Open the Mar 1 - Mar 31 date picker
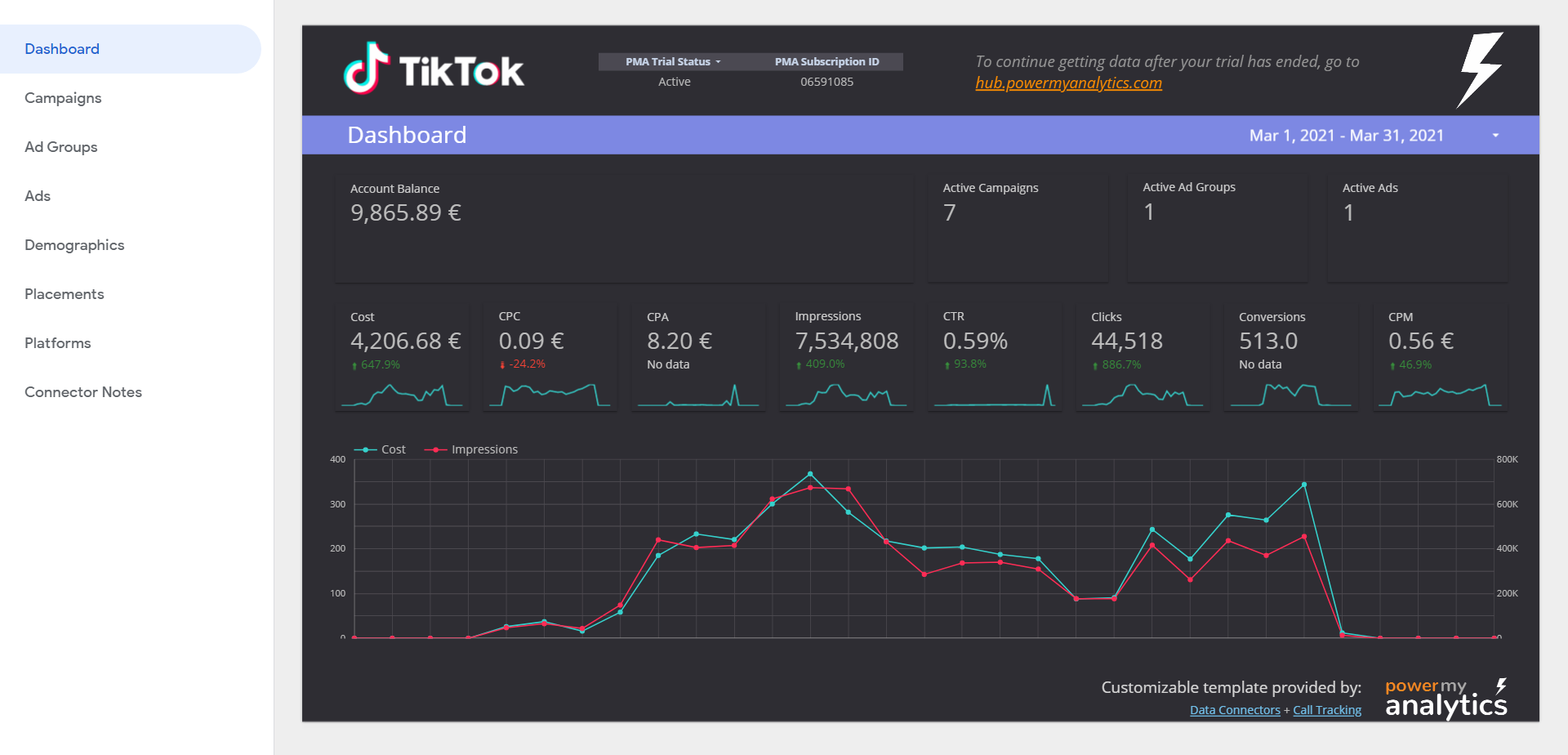 1346,136
